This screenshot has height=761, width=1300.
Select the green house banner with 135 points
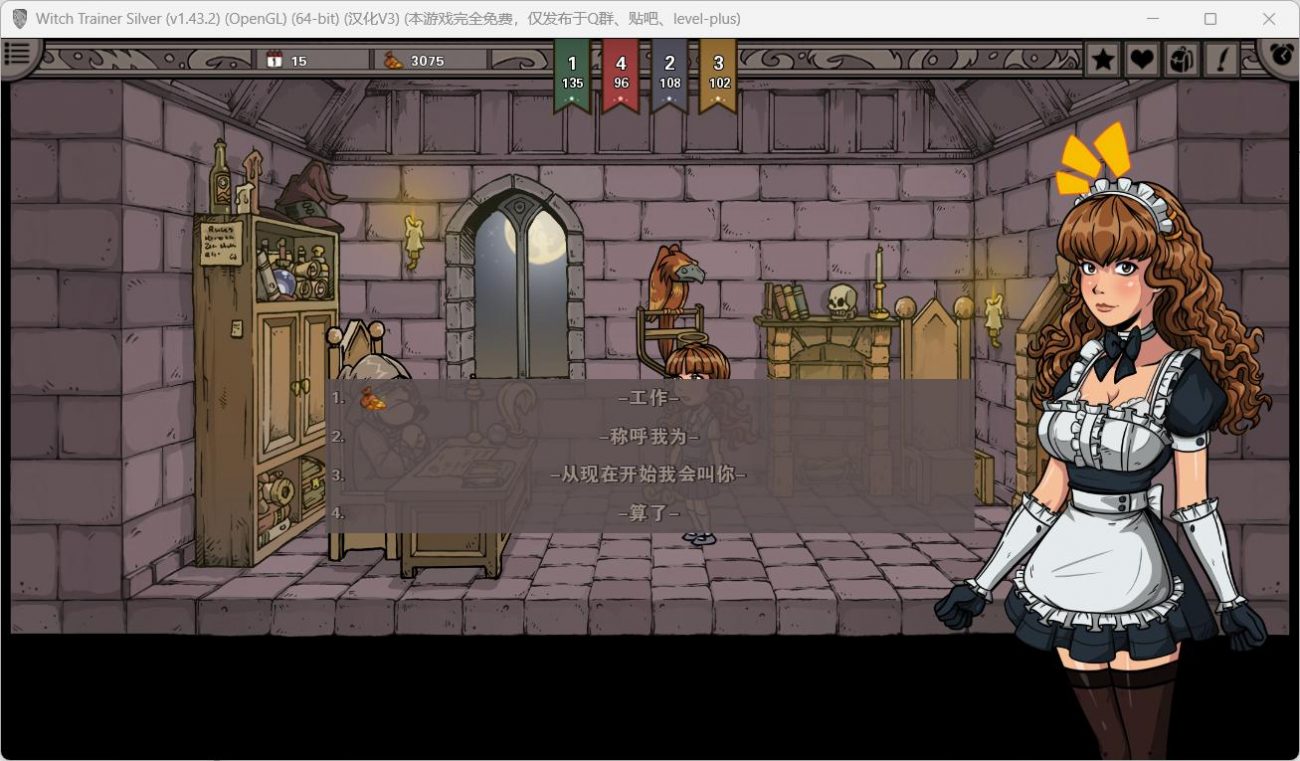click(x=572, y=73)
